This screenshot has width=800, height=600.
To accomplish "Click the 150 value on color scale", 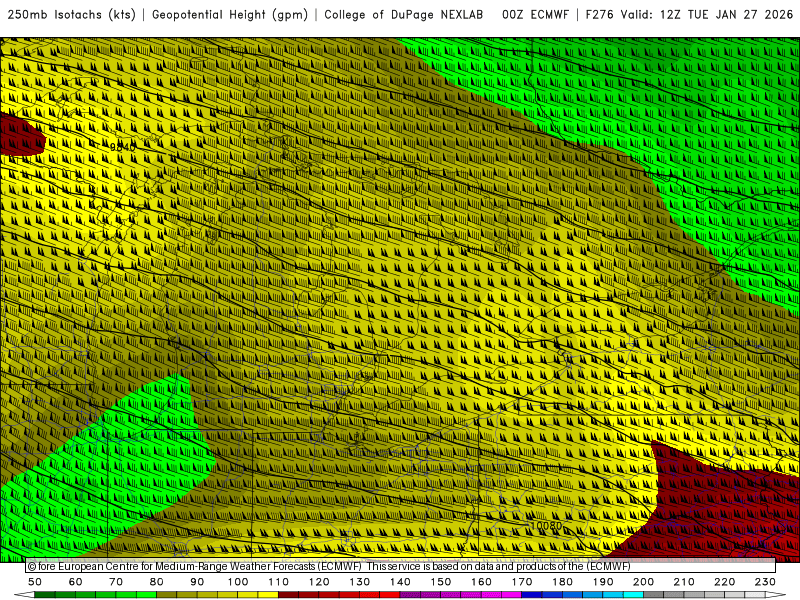I will [441, 582].
